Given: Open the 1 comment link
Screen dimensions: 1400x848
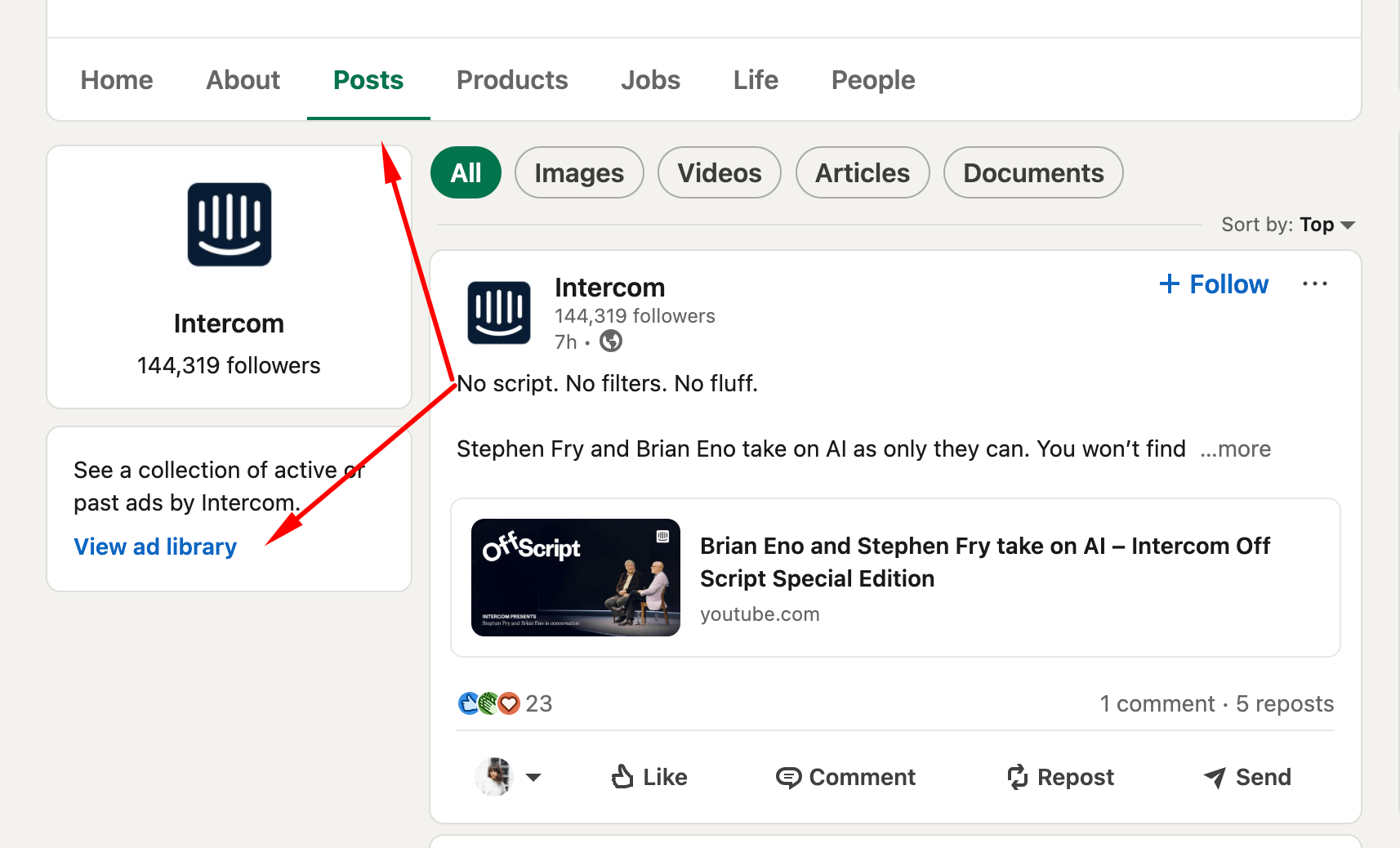Looking at the screenshot, I should click(x=1157, y=704).
